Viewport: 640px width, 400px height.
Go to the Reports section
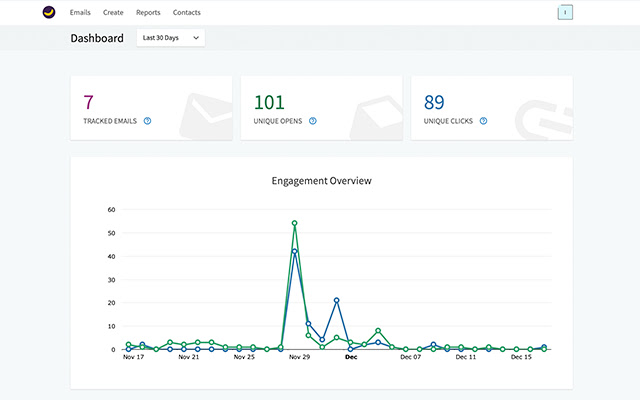click(148, 13)
